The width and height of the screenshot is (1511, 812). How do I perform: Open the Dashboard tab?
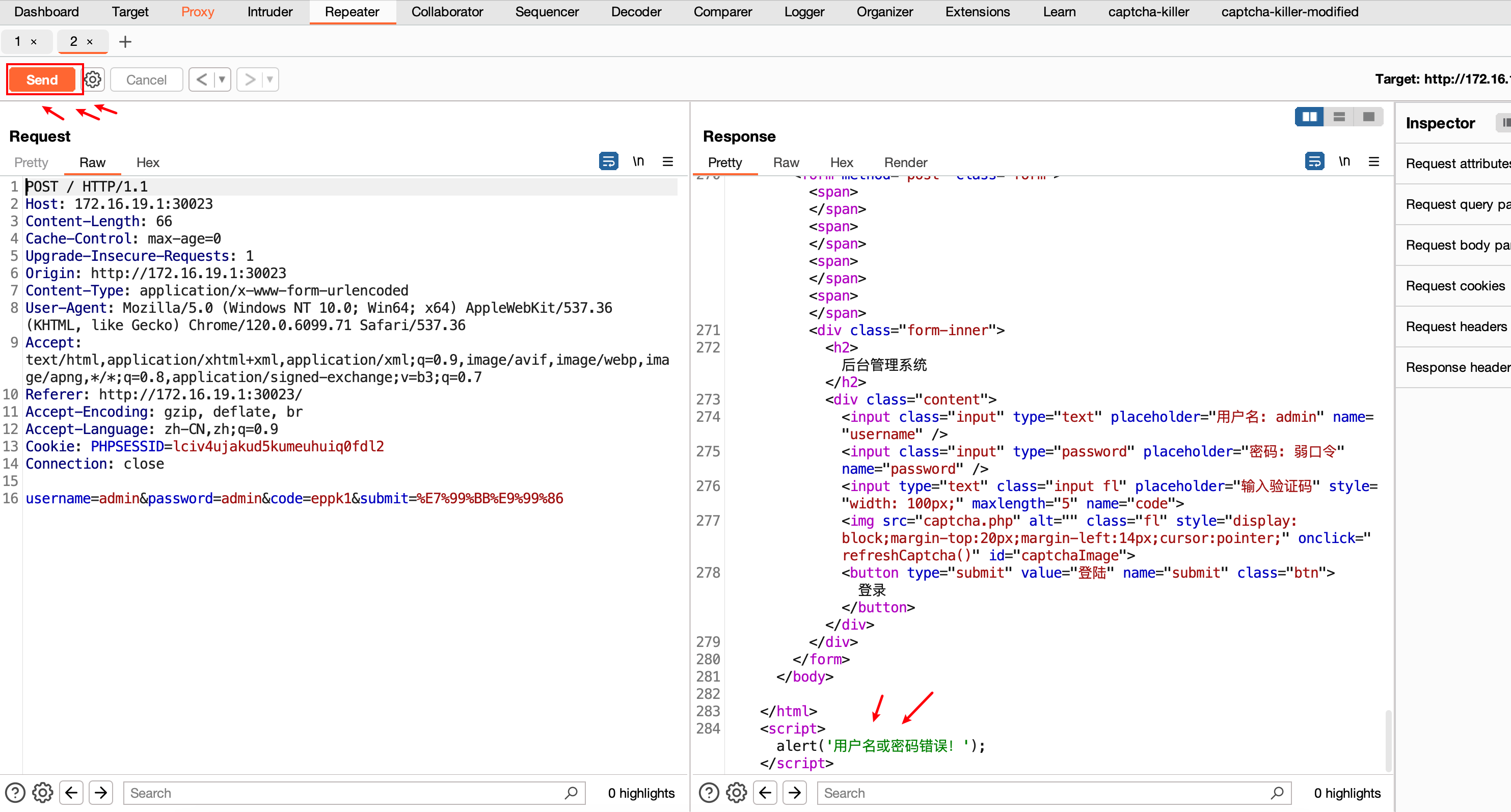[46, 12]
